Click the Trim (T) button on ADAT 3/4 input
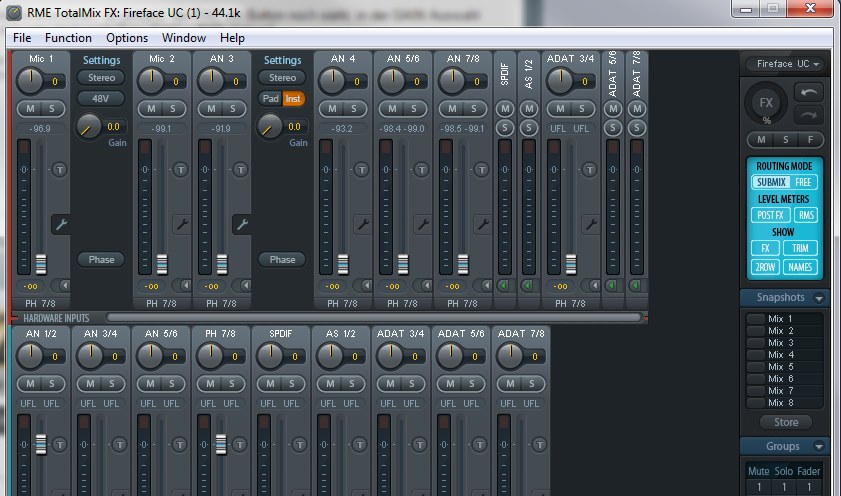The height and width of the screenshot is (496, 841). 589,170
